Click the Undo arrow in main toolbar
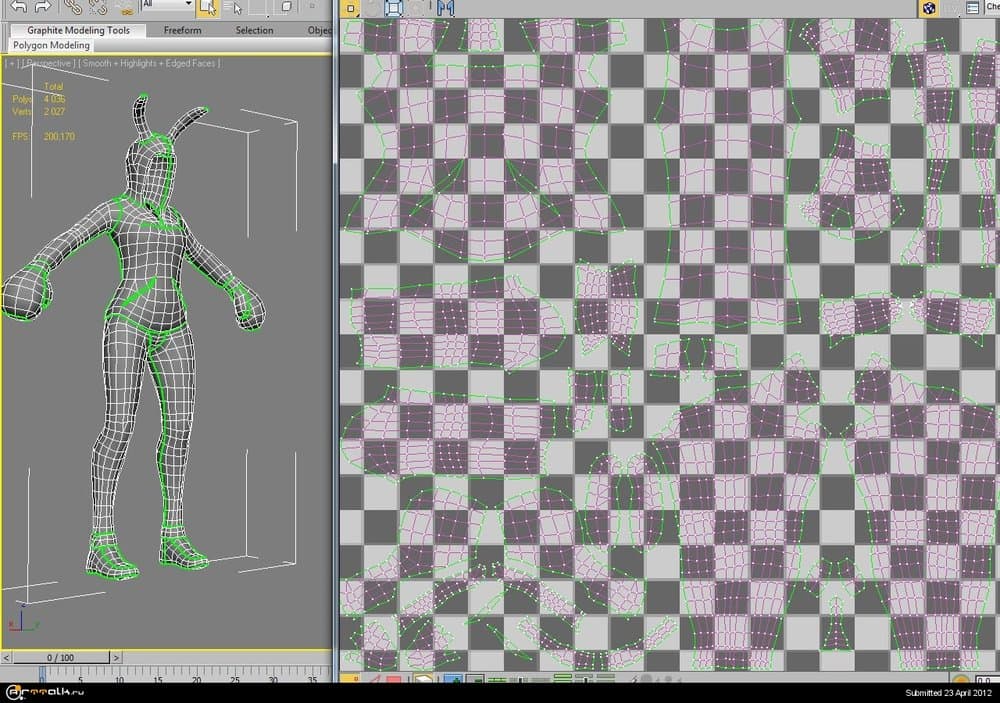 coord(18,6)
